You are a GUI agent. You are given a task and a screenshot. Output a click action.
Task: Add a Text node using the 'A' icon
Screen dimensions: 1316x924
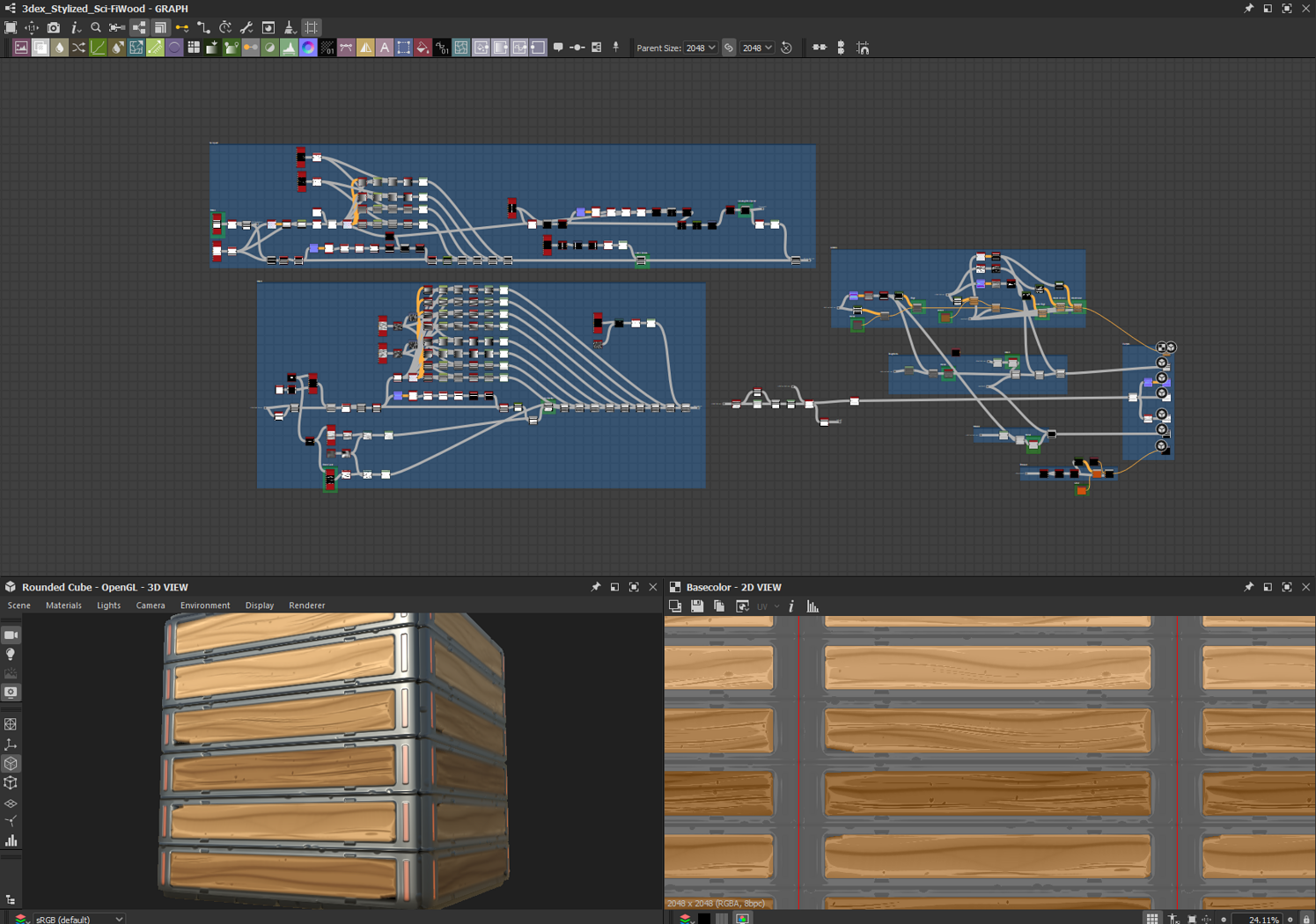click(385, 48)
